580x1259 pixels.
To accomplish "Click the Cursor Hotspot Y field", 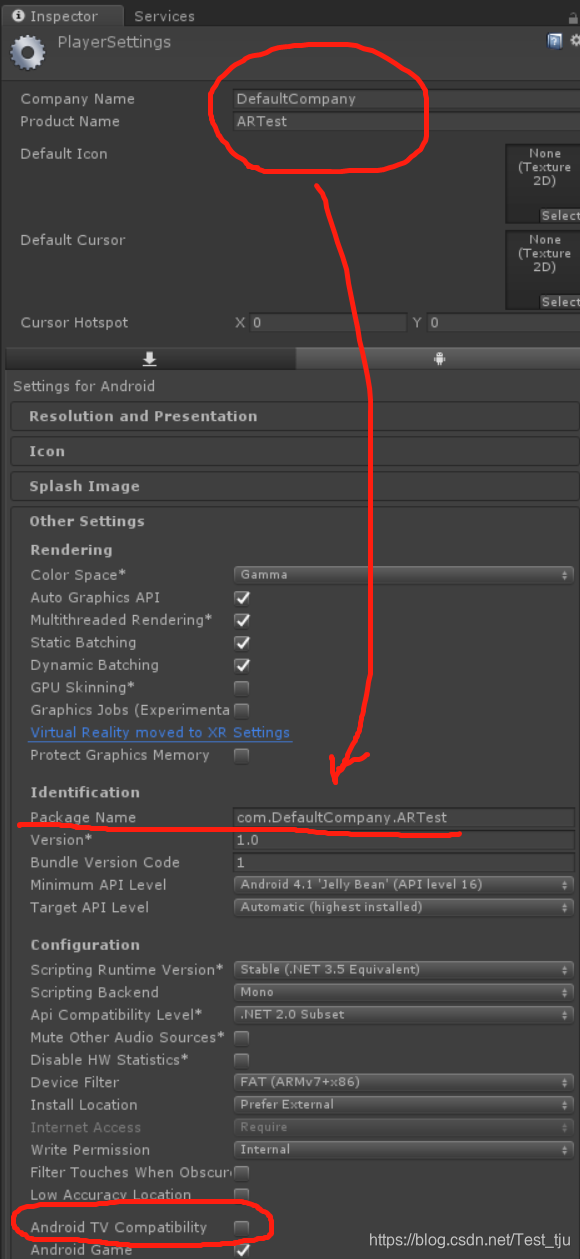I will (502, 323).
